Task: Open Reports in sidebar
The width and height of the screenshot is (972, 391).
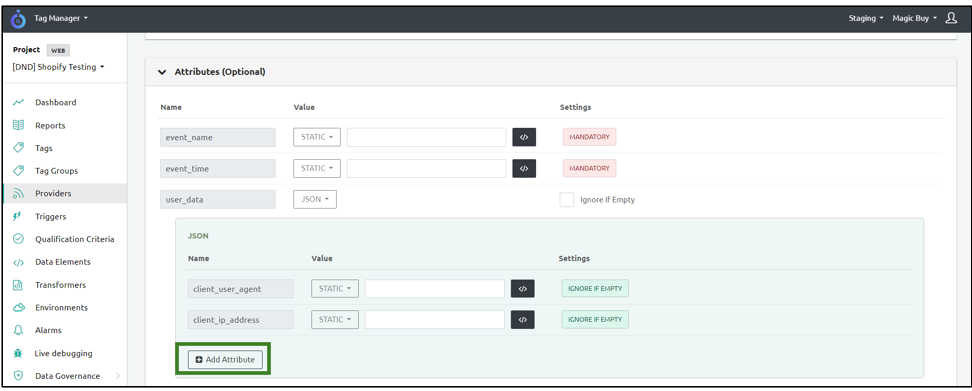Action: 50,125
